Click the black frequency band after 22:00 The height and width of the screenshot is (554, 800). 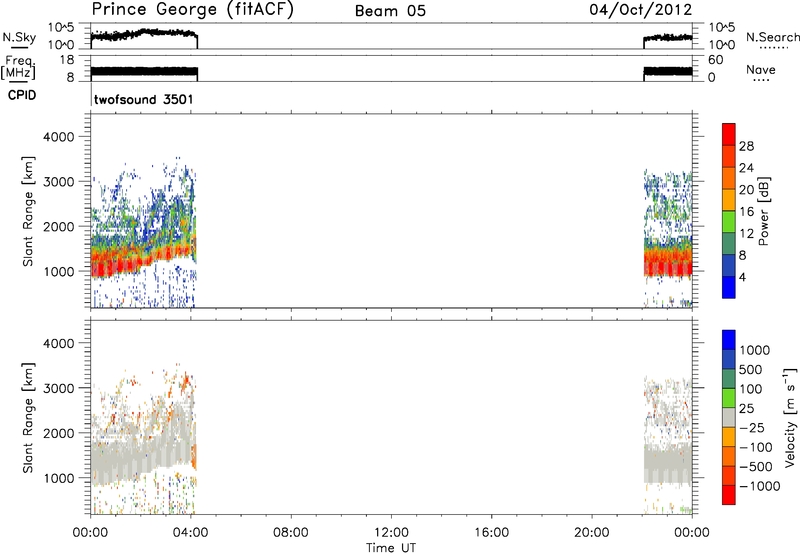pyautogui.click(x=668, y=72)
